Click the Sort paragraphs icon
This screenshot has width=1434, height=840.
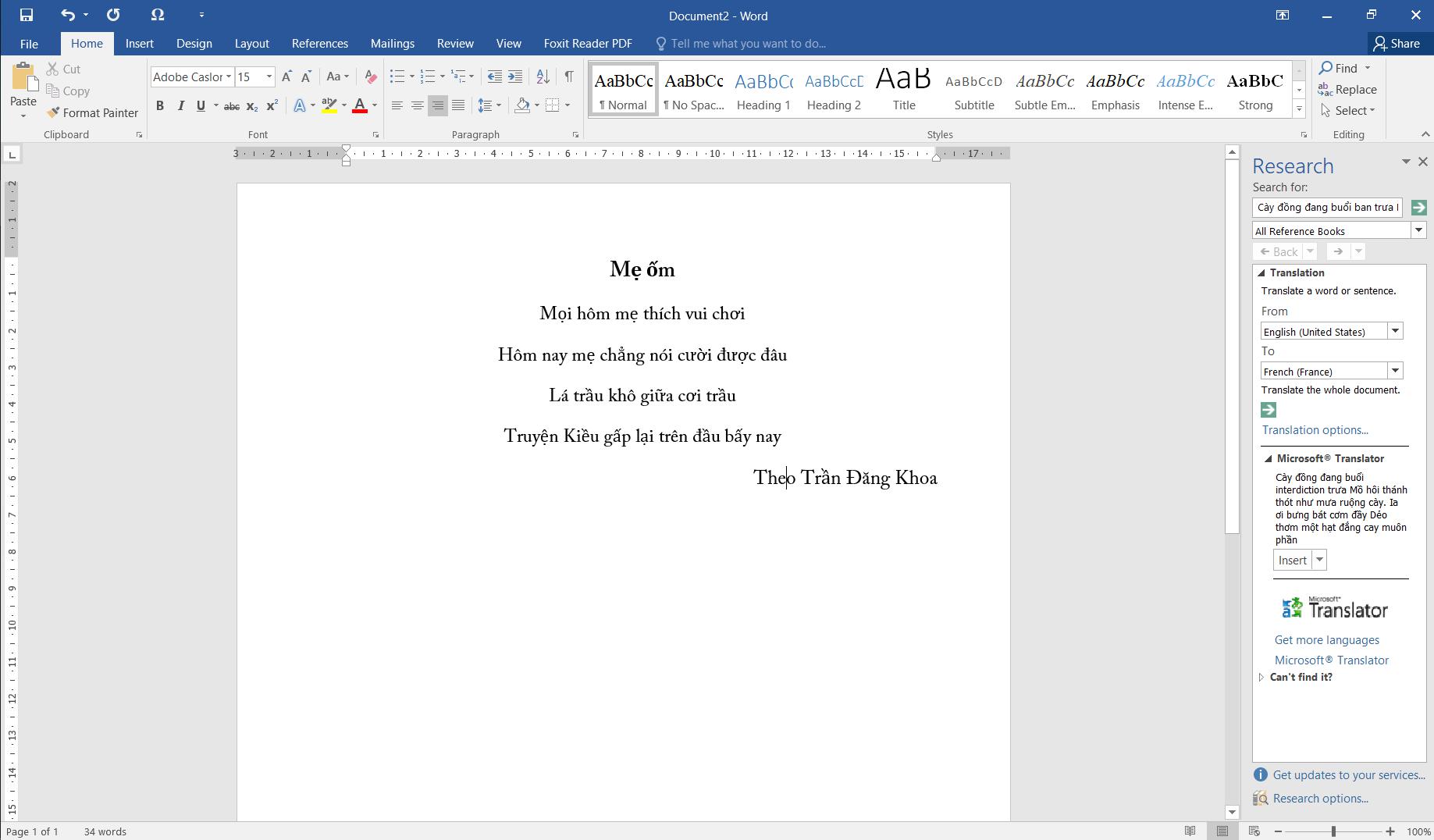tap(543, 77)
